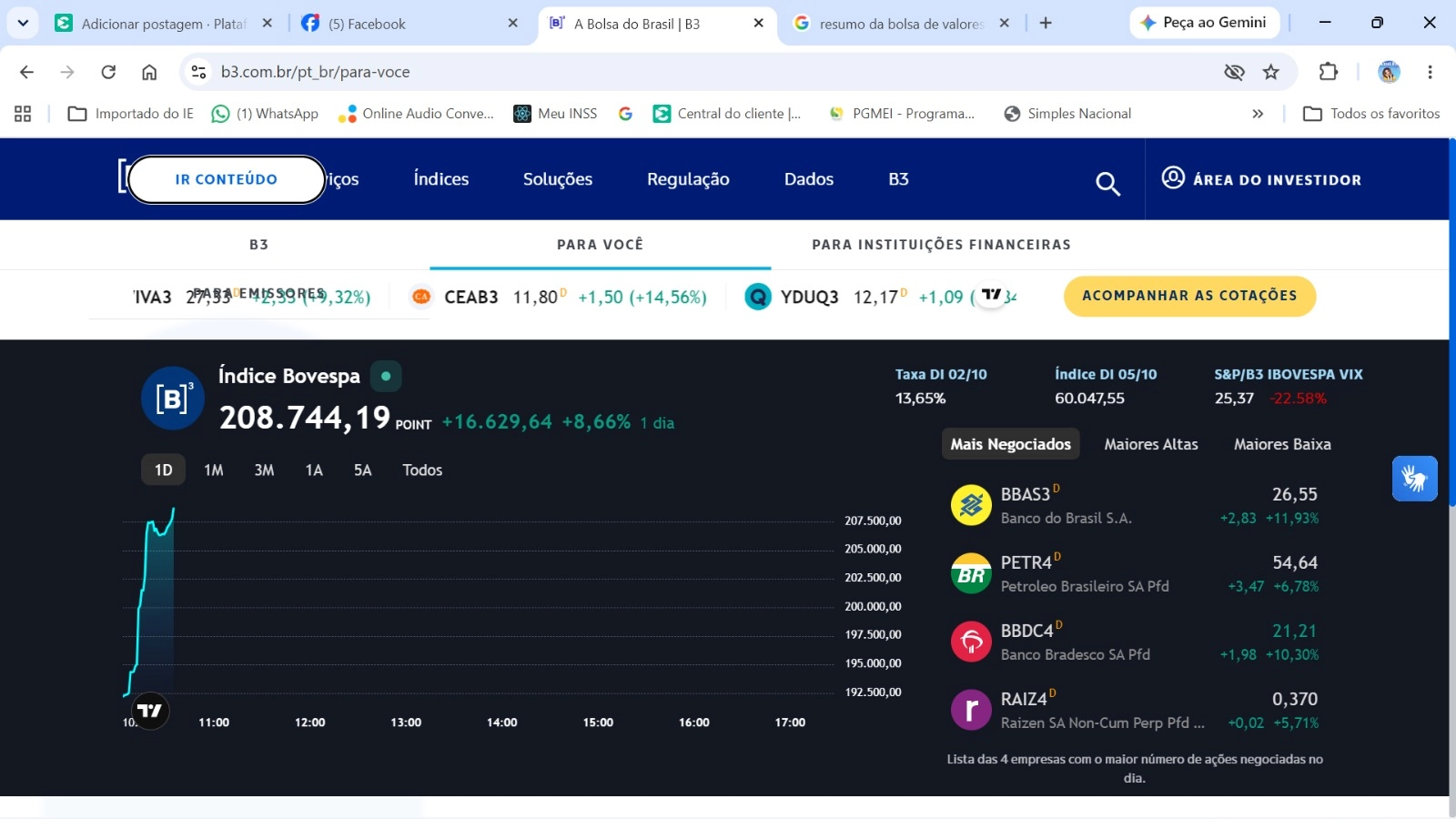Image resolution: width=1456 pixels, height=819 pixels.
Task: Open the Chrome profile avatar
Action: [x=1389, y=72]
